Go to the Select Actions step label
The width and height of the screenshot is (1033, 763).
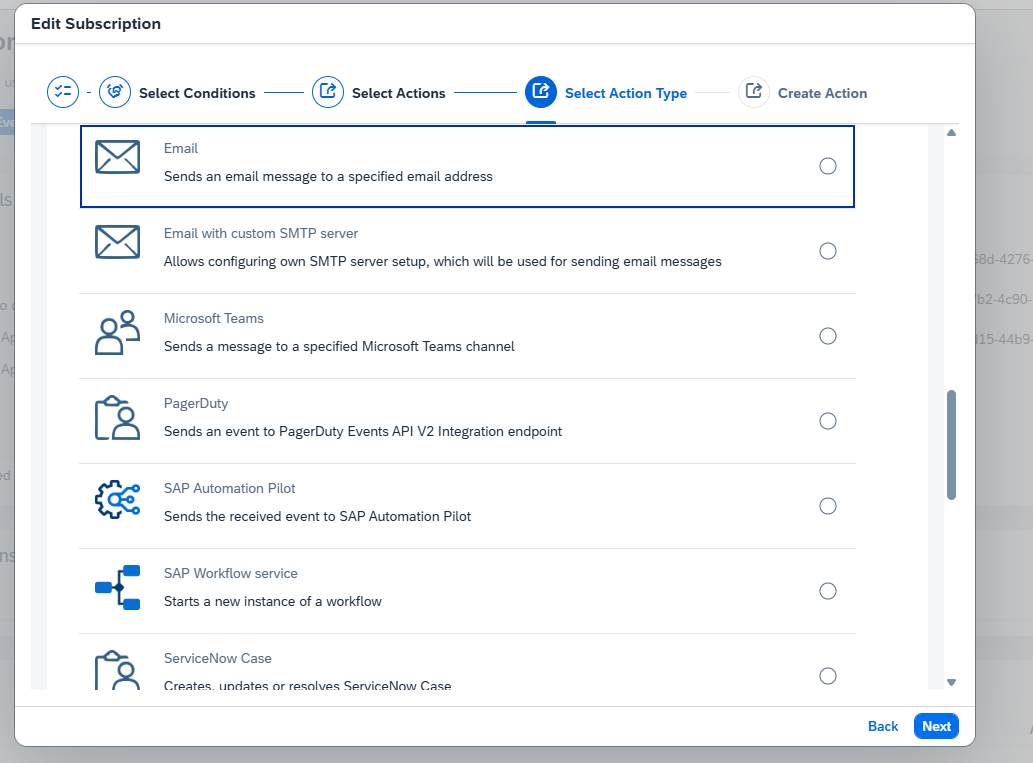pyautogui.click(x=399, y=94)
